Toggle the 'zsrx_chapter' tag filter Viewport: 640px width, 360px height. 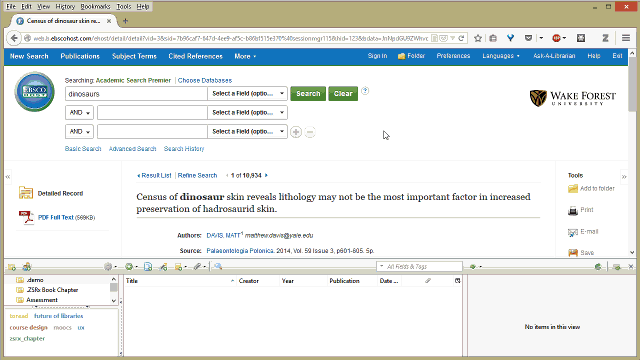tap(27, 338)
